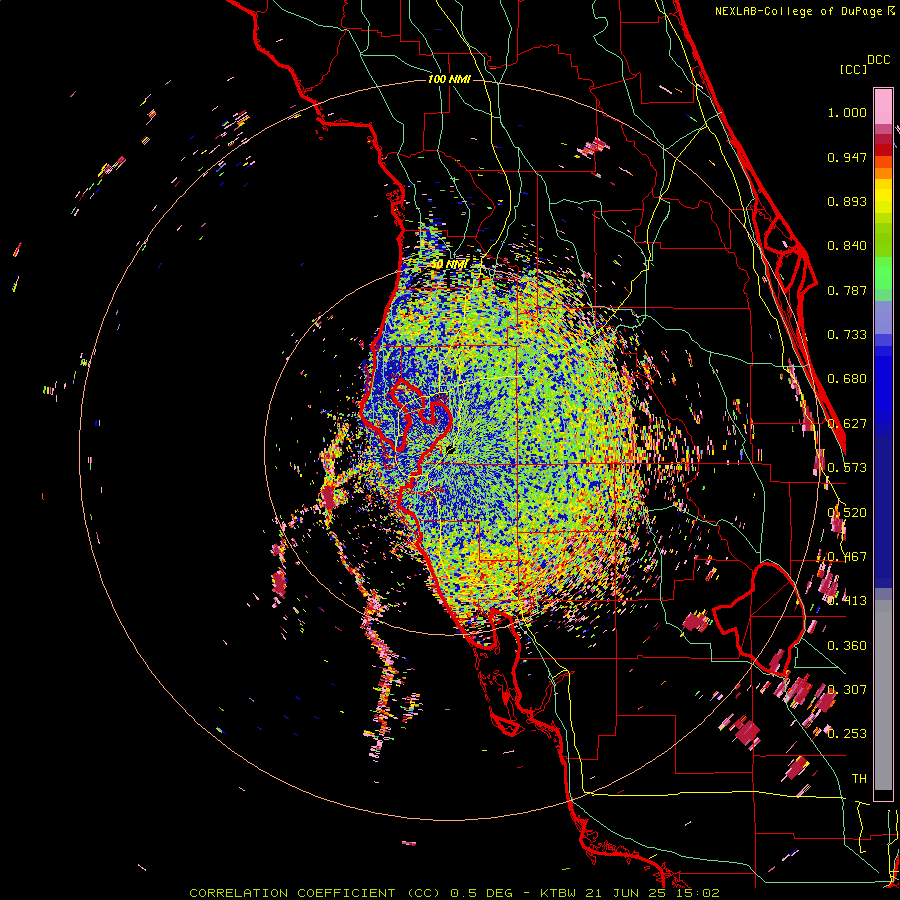Image resolution: width=900 pixels, height=900 pixels.
Task: Select the 1.000 scale value
Action: pos(847,112)
